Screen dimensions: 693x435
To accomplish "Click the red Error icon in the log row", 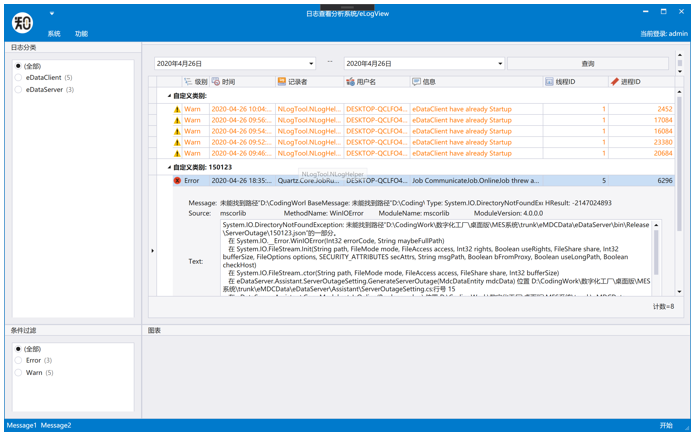I will pos(177,181).
